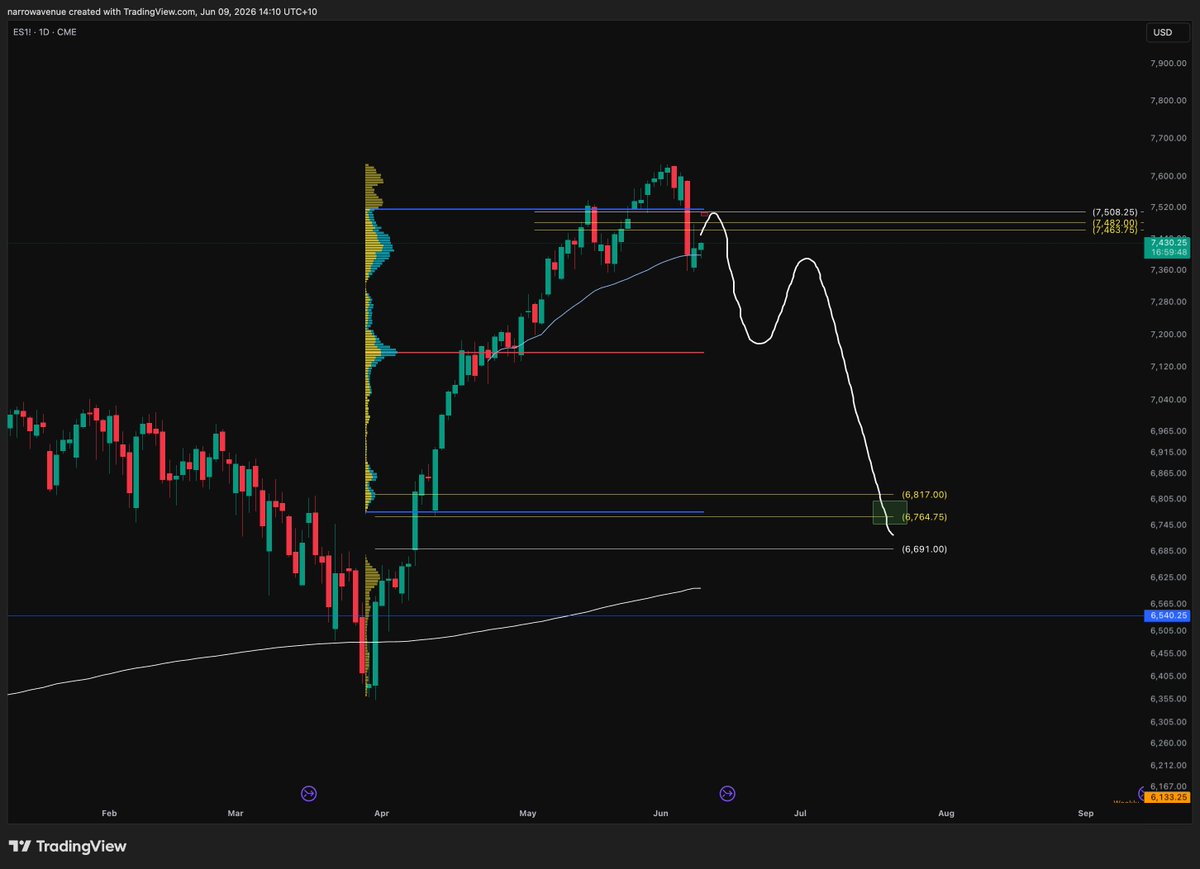Screen dimensions: 1200x869
Task: Click the 6,212.00 price axis label
Action: [1168, 765]
